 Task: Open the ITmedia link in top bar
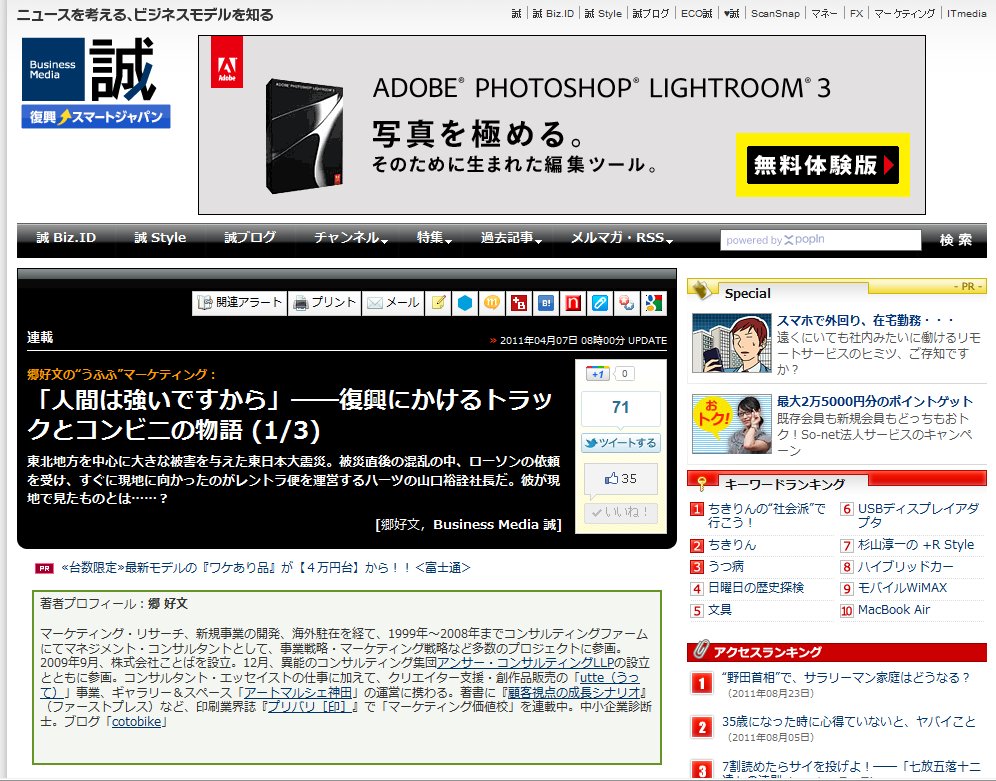tap(966, 13)
